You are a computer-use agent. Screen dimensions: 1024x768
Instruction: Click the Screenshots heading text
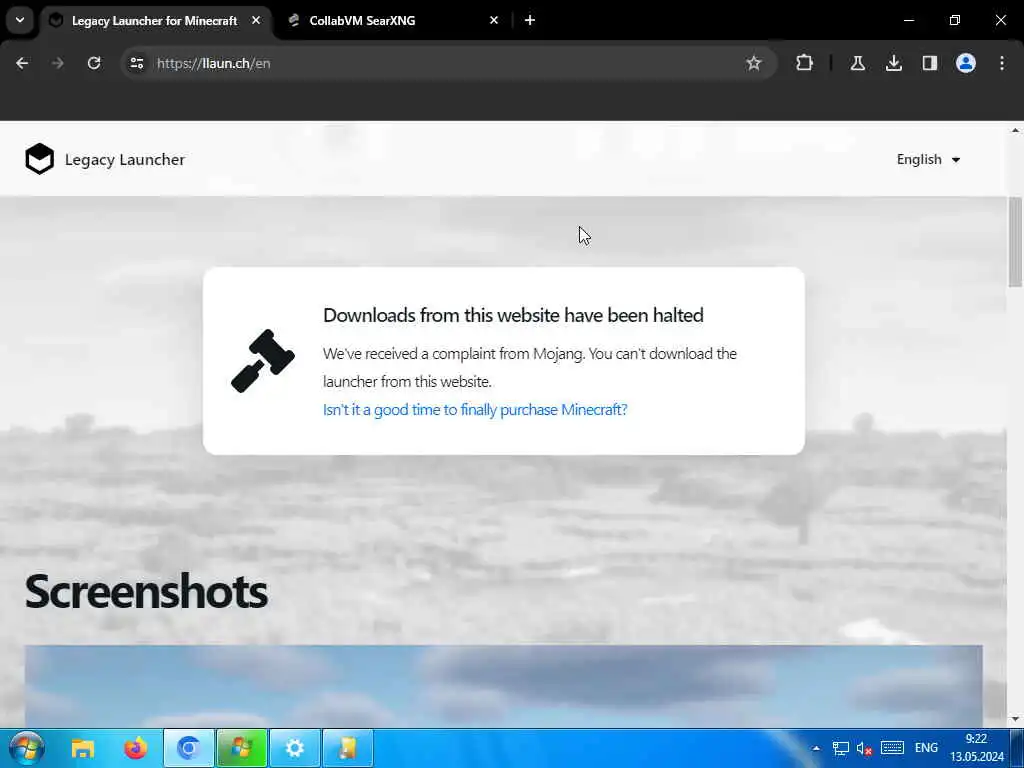[x=146, y=591]
